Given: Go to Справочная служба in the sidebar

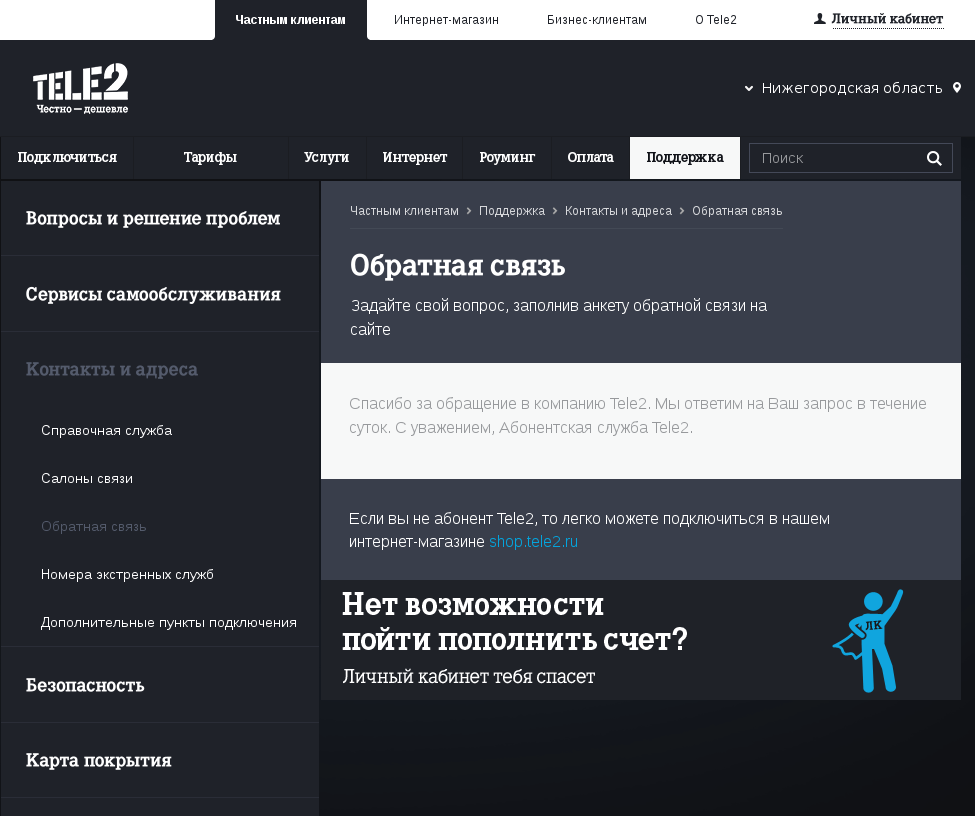Looking at the screenshot, I should point(107,430).
